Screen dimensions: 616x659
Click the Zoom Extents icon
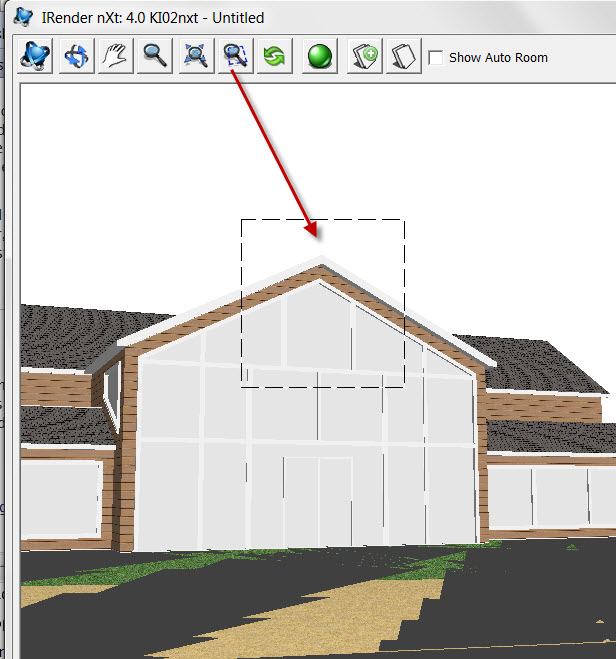[x=194, y=55]
